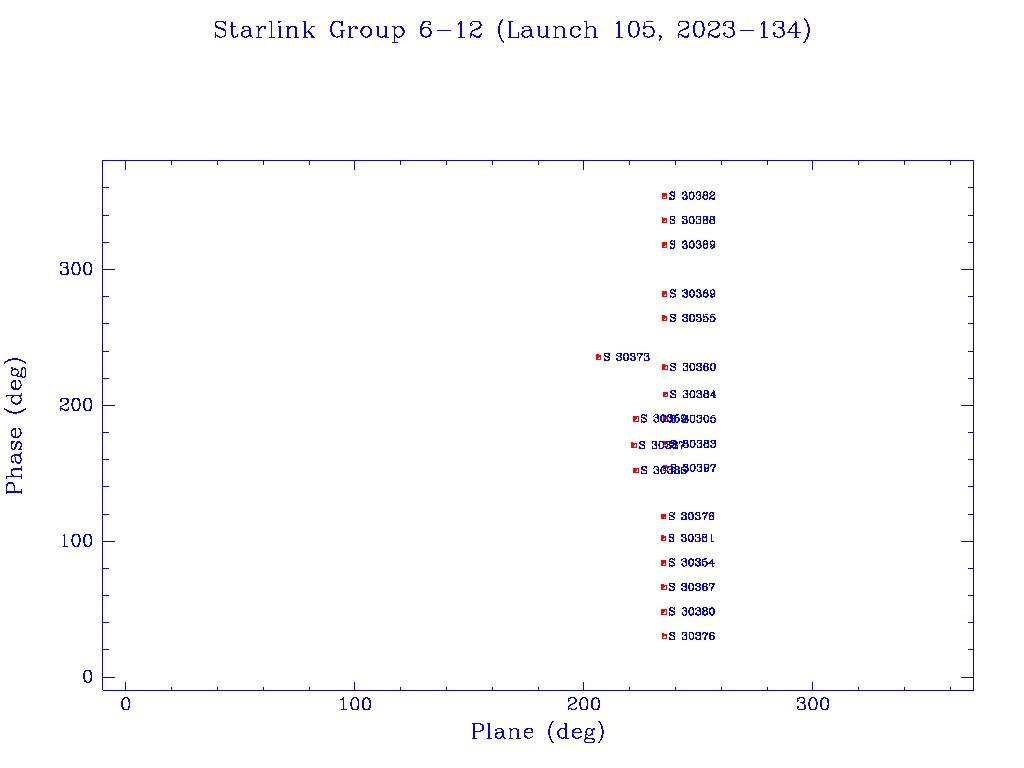This screenshot has width=1024, height=768.
Task: Click the red marker for S 30389
Action: coord(664,245)
